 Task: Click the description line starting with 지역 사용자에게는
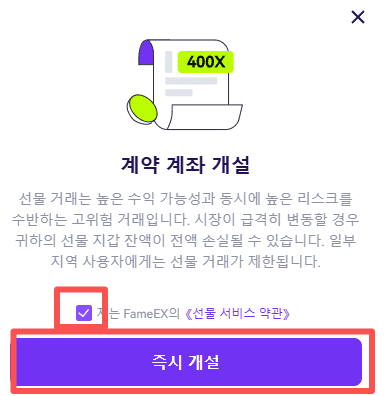point(185,261)
